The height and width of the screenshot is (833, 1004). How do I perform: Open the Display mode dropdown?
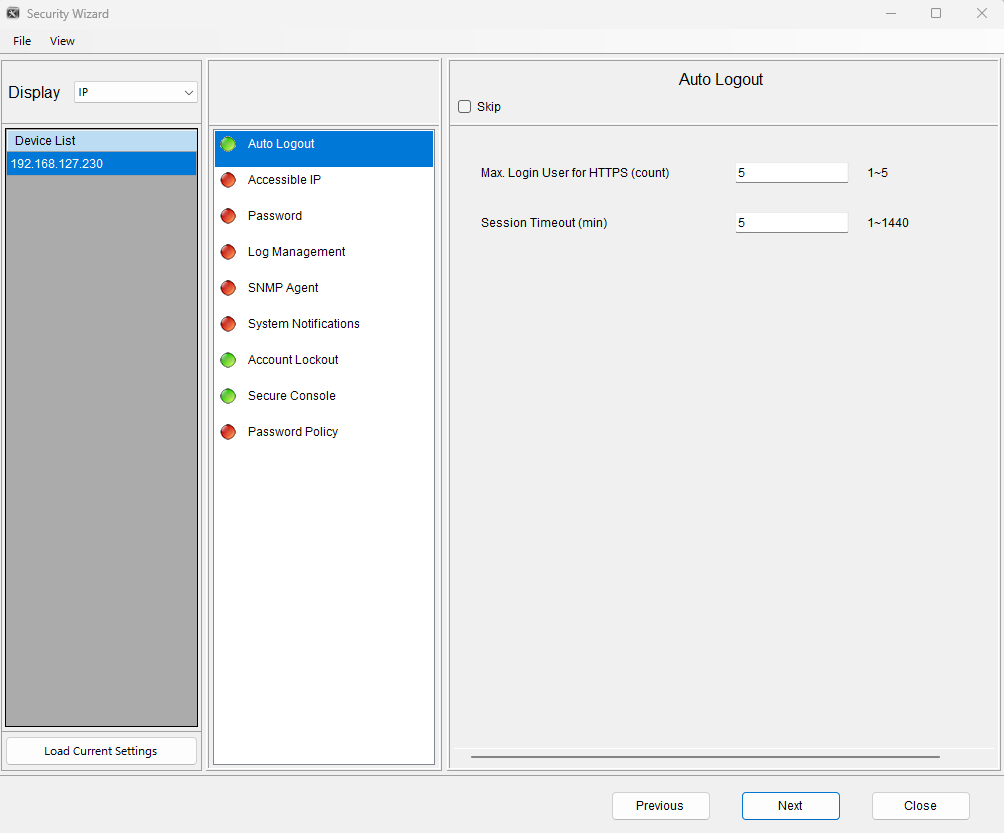(x=136, y=92)
